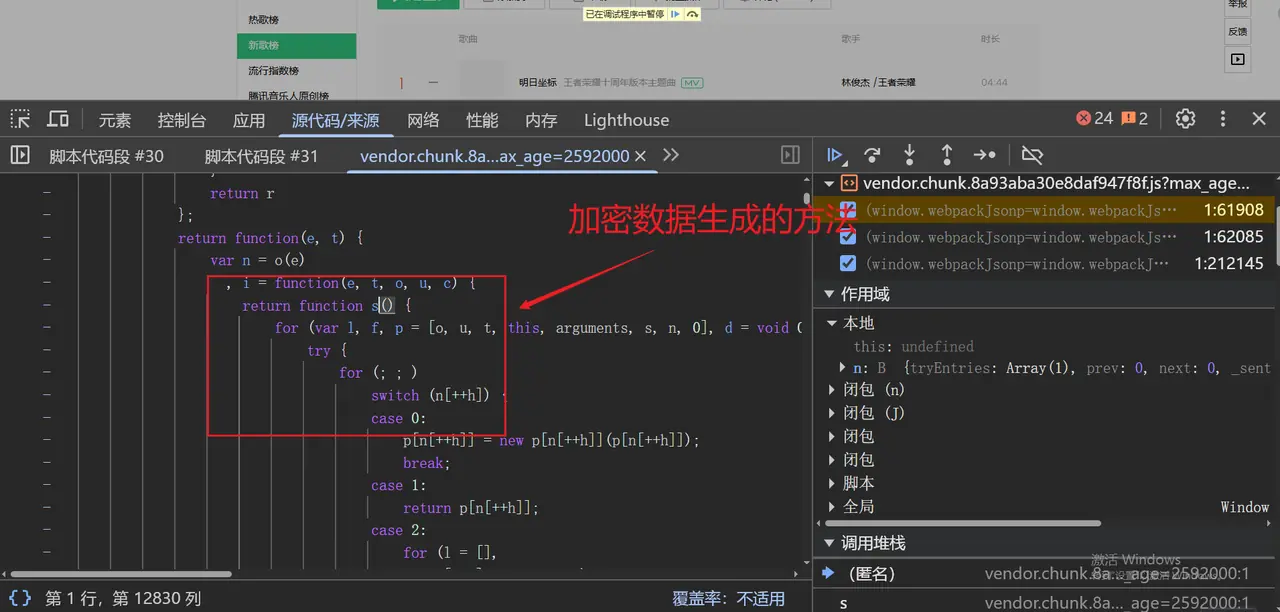Expand the 闭包 (n) closure entry
The image size is (1280, 612).
pyautogui.click(x=835, y=389)
